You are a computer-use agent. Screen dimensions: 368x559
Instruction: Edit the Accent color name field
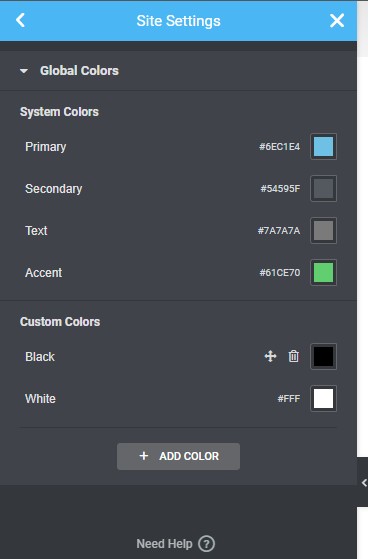point(44,272)
